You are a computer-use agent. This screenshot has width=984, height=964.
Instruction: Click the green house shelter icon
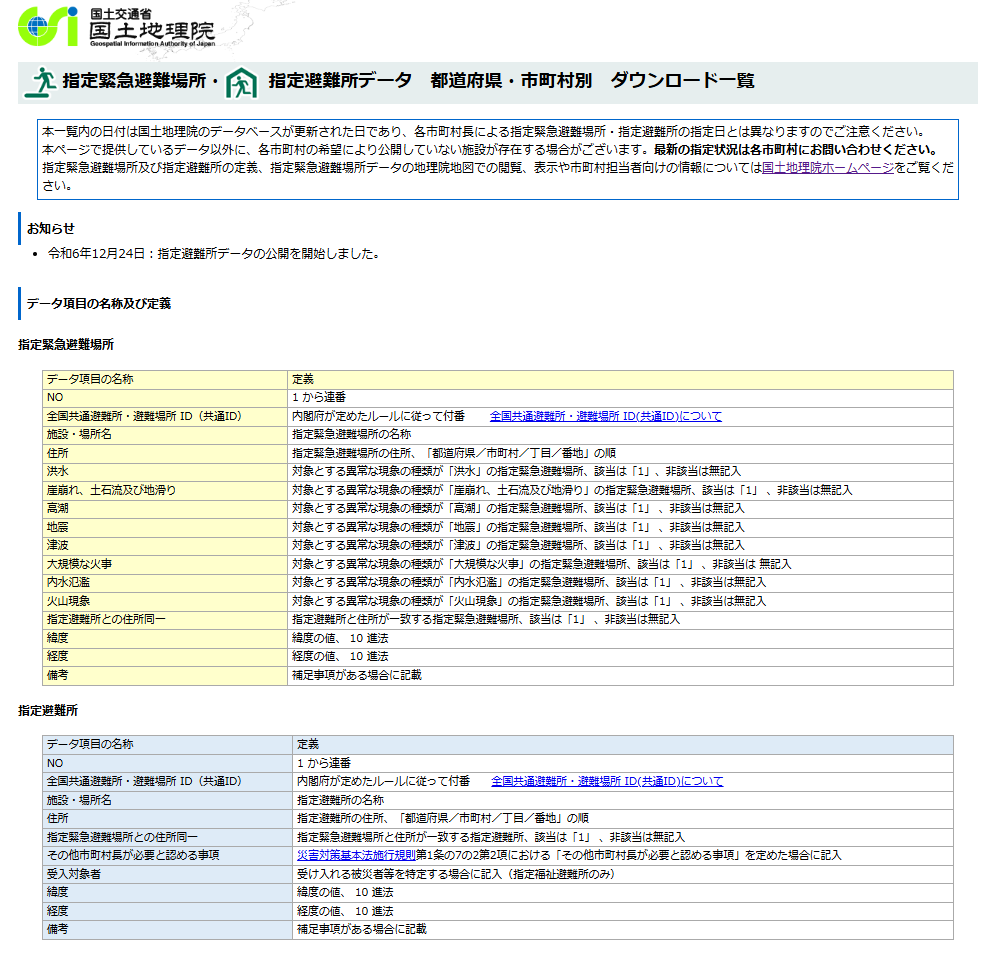(x=242, y=82)
